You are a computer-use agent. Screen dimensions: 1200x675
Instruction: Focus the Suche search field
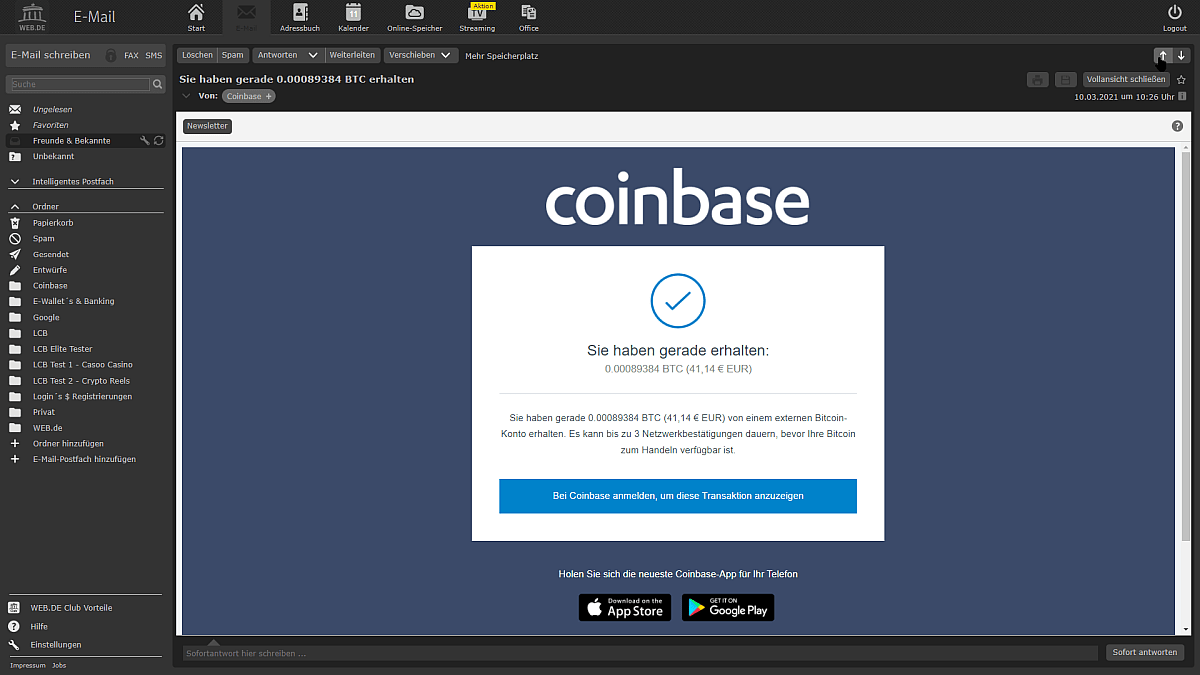[x=79, y=85]
